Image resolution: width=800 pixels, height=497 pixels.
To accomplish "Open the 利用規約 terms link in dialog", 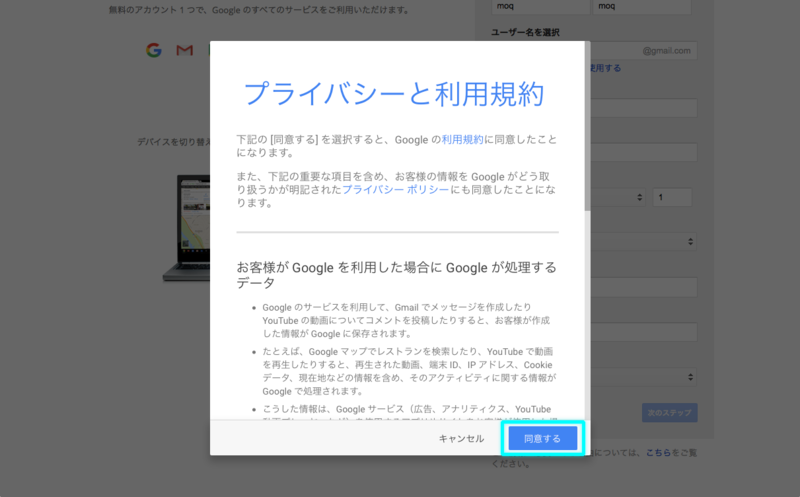I will (x=462, y=139).
